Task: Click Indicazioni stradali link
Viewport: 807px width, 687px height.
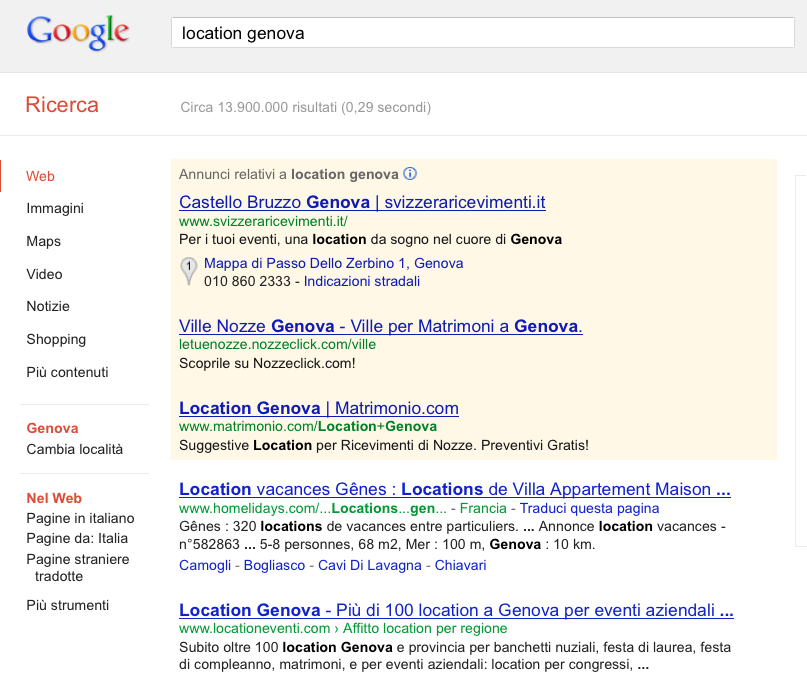Action: (x=362, y=281)
